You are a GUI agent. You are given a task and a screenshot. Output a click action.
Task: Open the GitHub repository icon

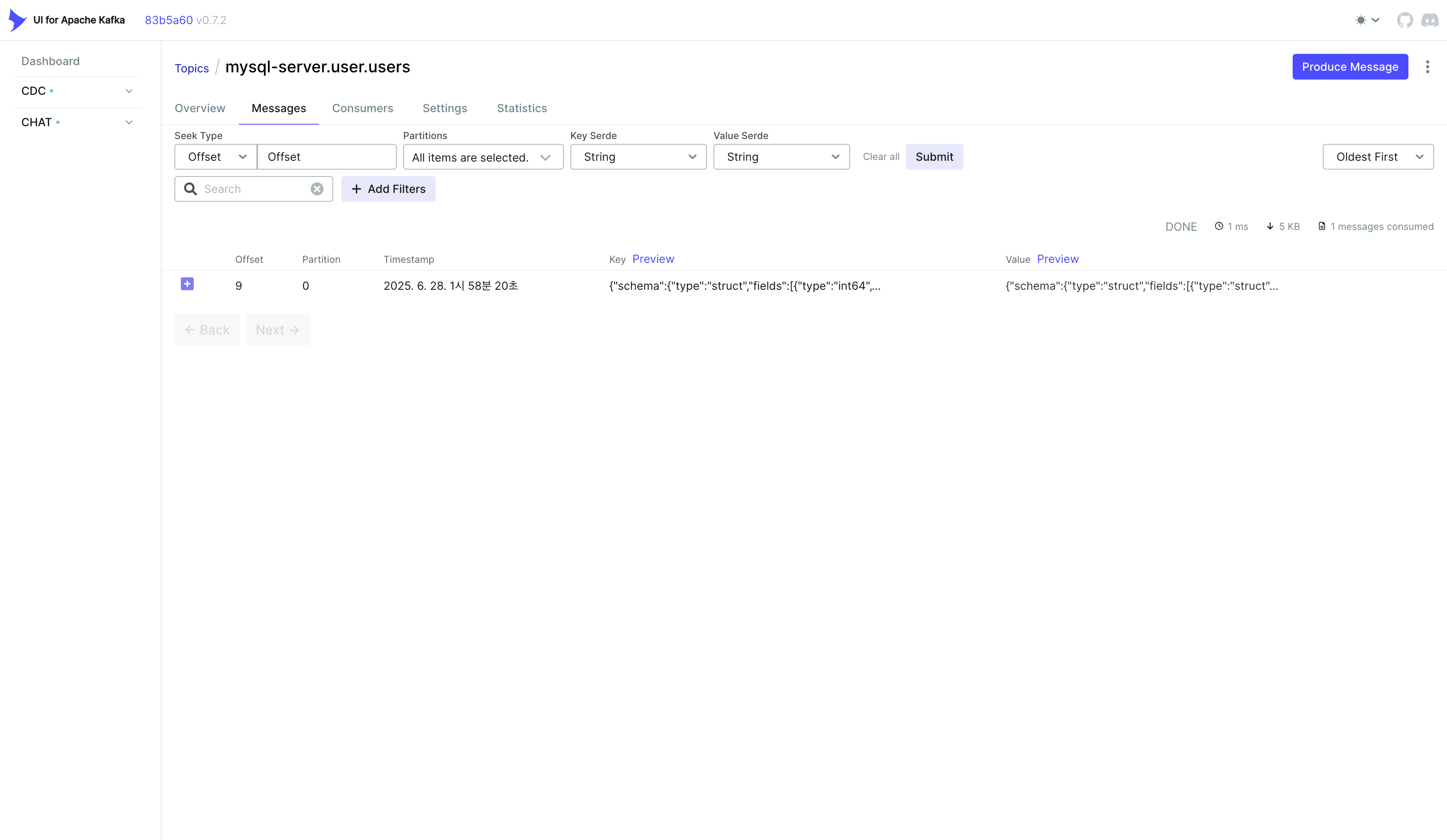tap(1404, 20)
